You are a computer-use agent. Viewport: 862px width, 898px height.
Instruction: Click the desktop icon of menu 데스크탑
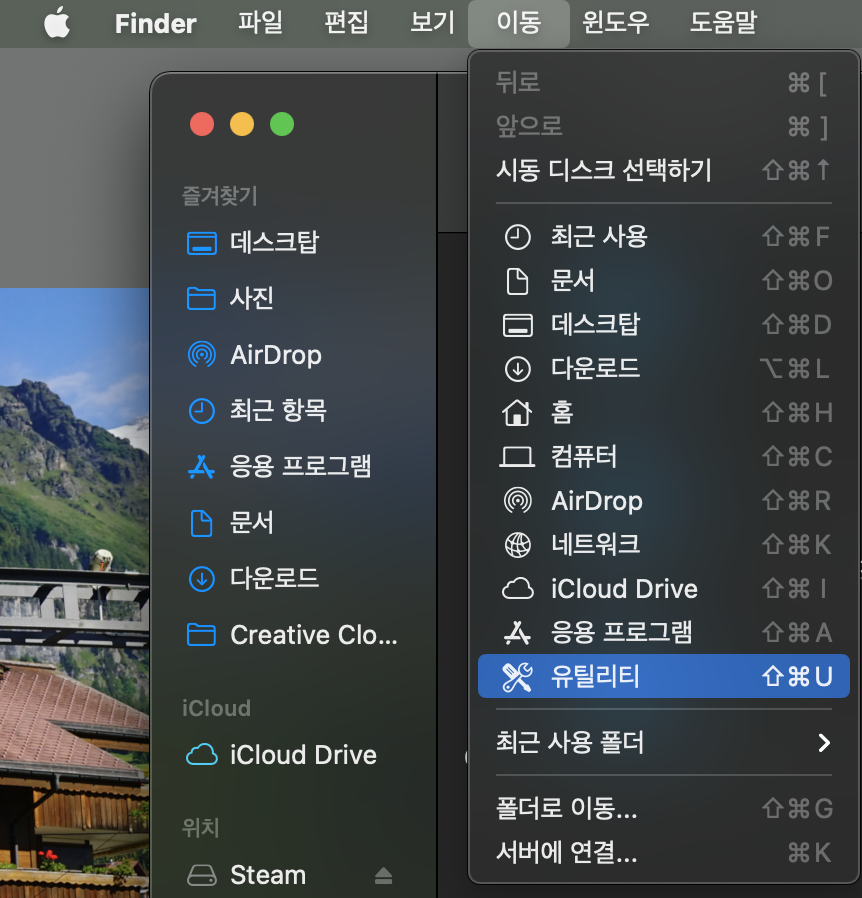click(x=518, y=325)
